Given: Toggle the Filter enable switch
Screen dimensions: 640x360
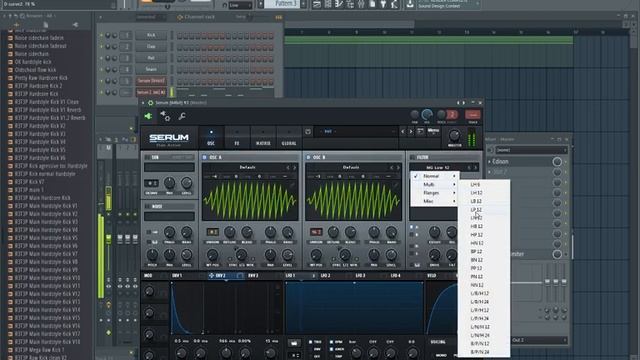Looking at the screenshot, I should click(412, 157).
